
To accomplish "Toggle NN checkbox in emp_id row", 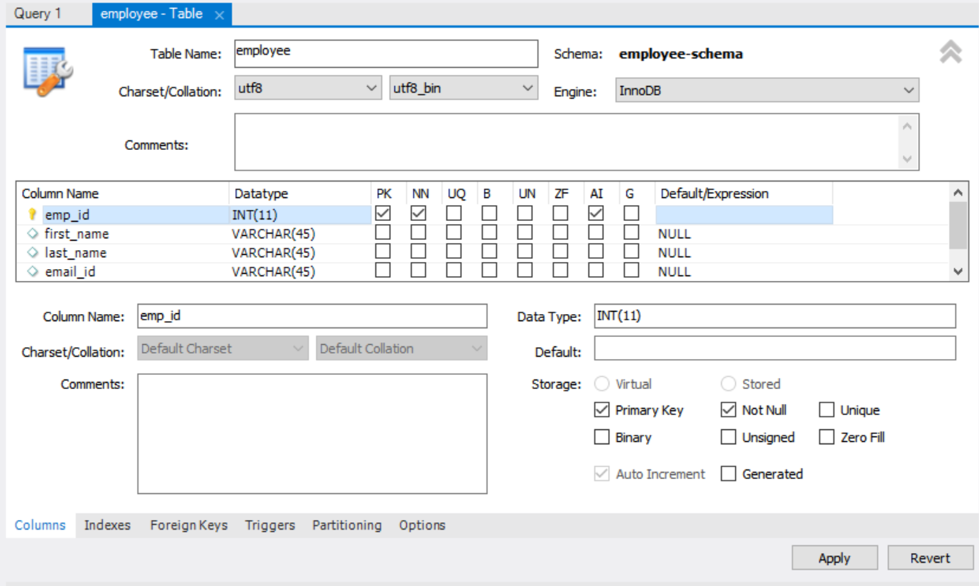I will (418, 213).
